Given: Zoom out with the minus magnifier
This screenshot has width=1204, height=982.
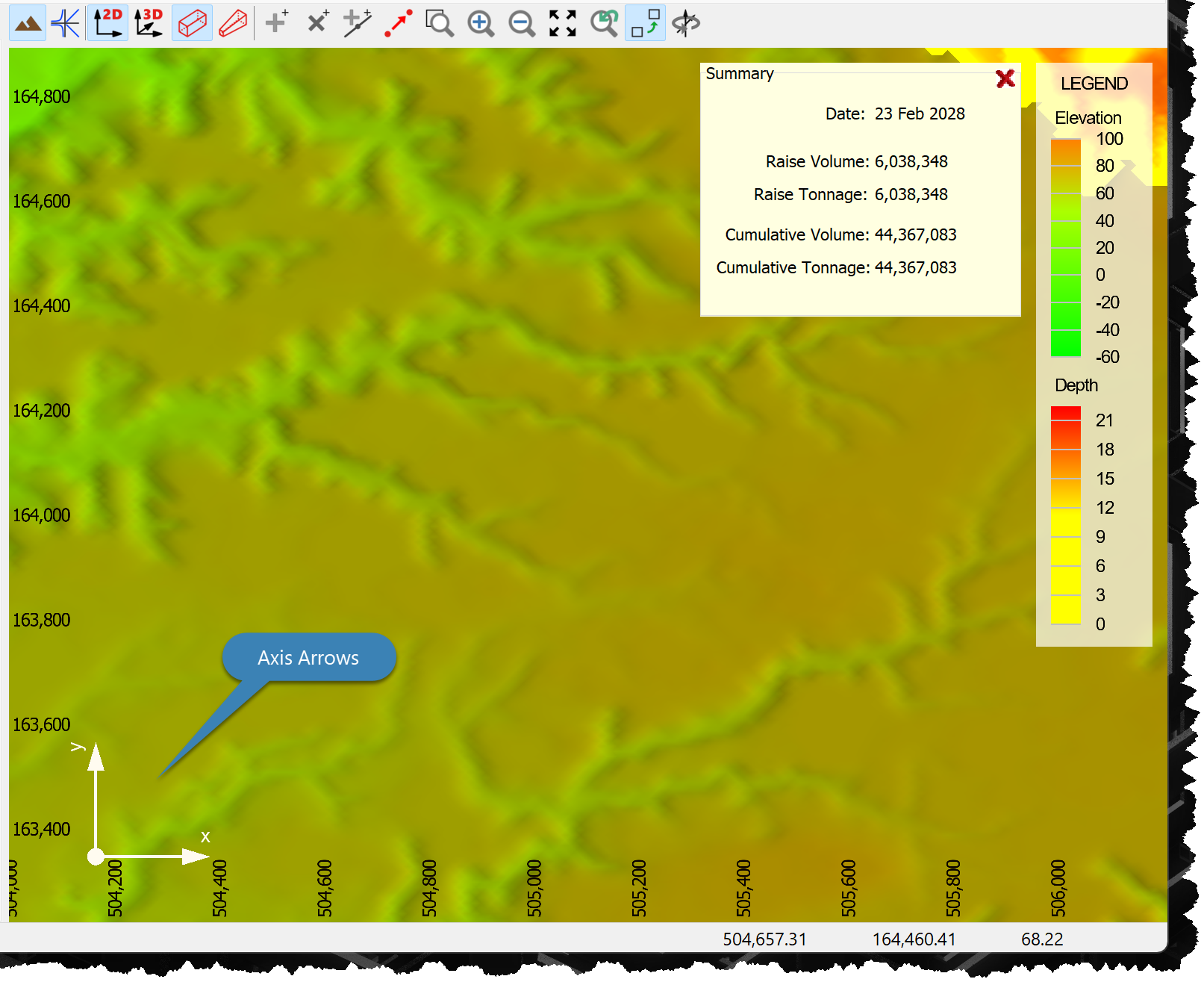Looking at the screenshot, I should coord(522,23).
